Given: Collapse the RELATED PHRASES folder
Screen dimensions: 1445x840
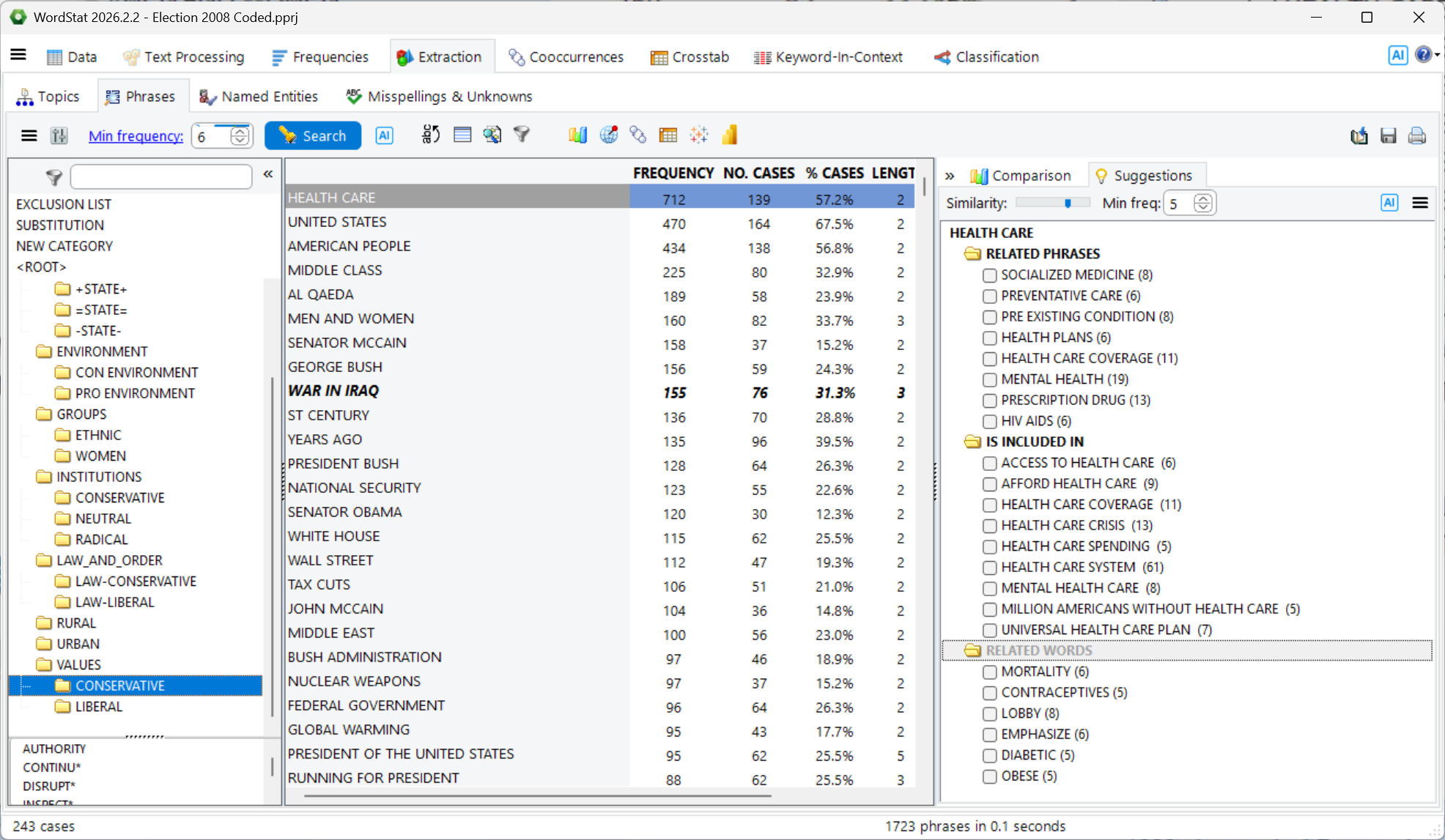Looking at the screenshot, I should tap(973, 254).
